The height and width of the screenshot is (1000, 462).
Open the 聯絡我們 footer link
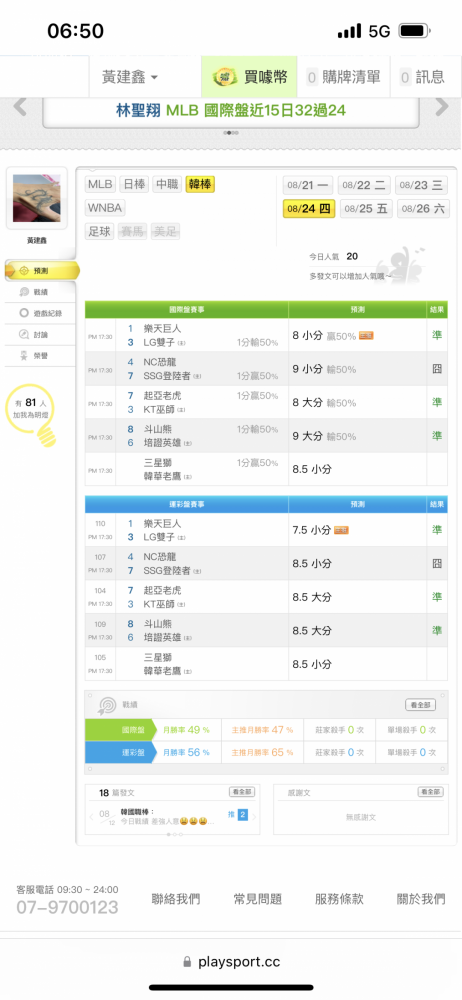tap(176, 899)
